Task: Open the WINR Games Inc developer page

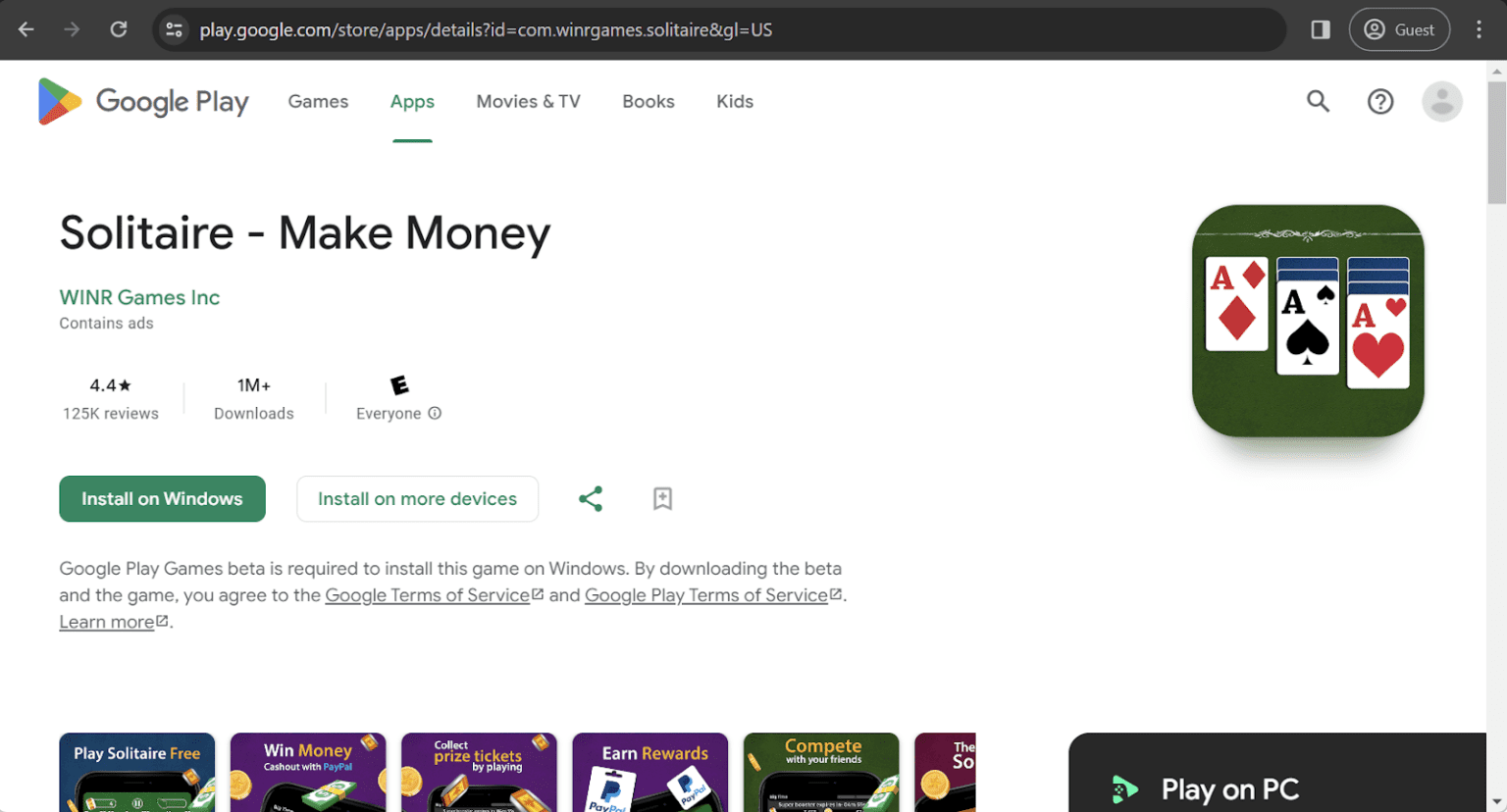Action: [x=138, y=297]
